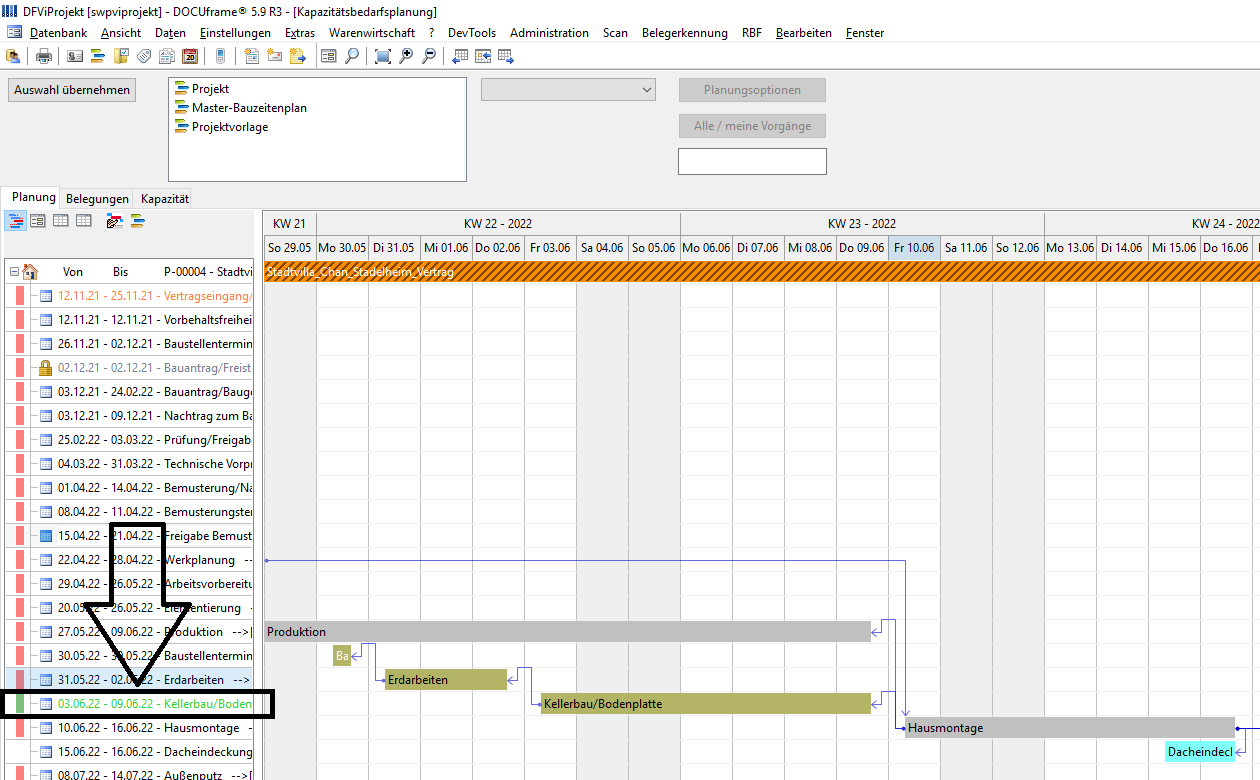This screenshot has width=1260, height=780.
Task: Click the fit-to-window square toolbar icon
Action: (383, 56)
